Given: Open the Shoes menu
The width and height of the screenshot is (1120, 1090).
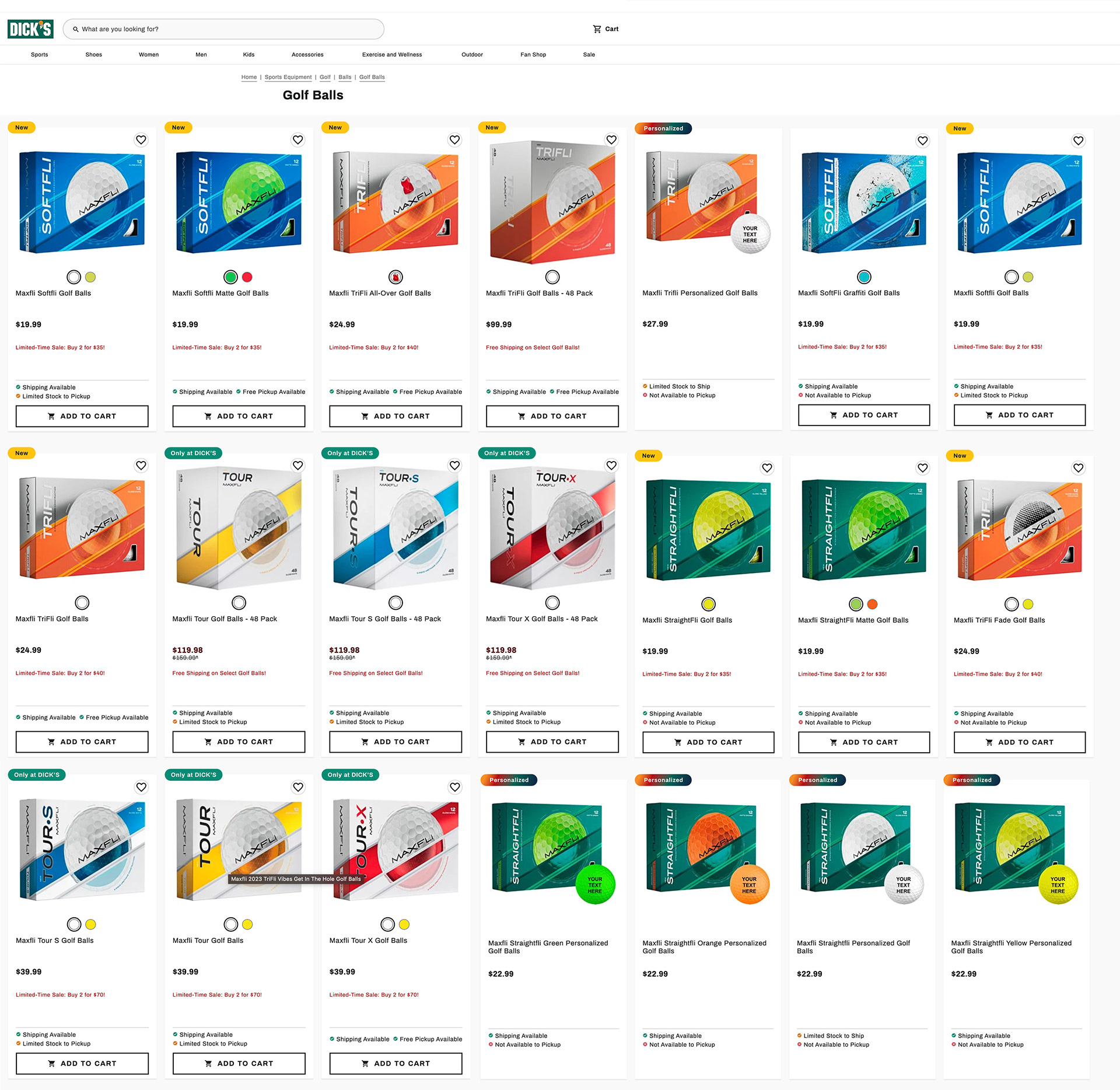Looking at the screenshot, I should point(94,55).
